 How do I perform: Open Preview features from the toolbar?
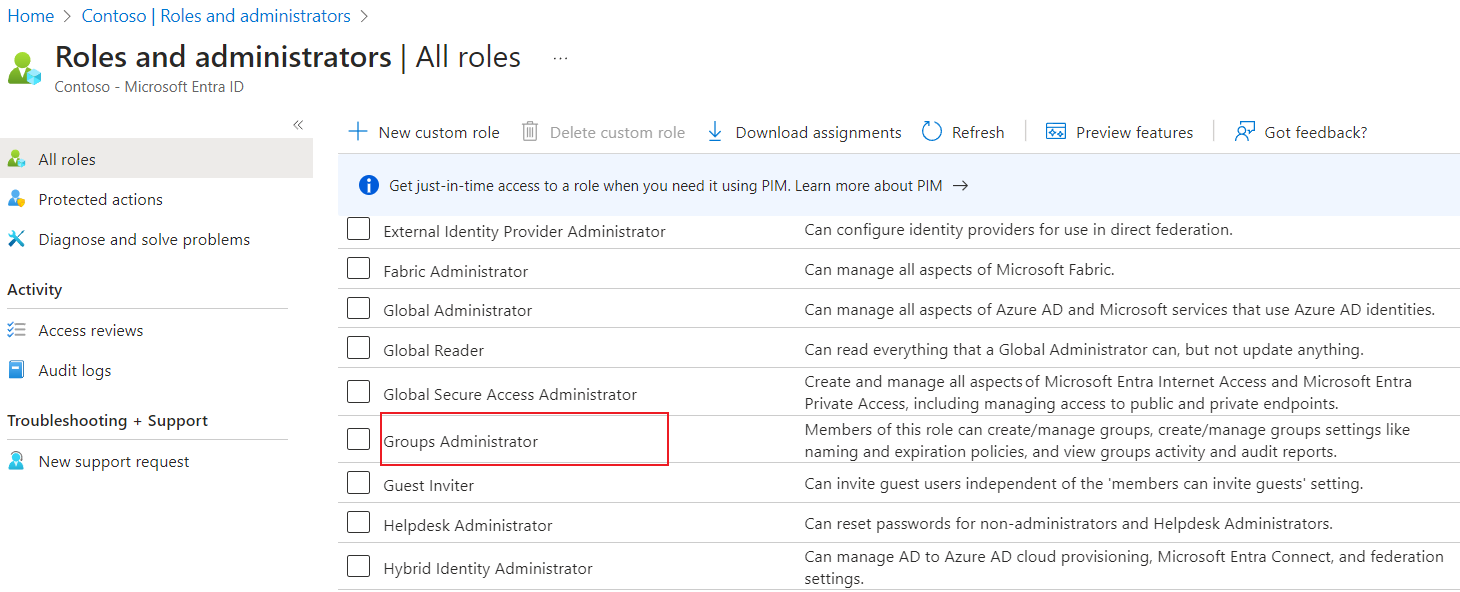[x=1056, y=131]
